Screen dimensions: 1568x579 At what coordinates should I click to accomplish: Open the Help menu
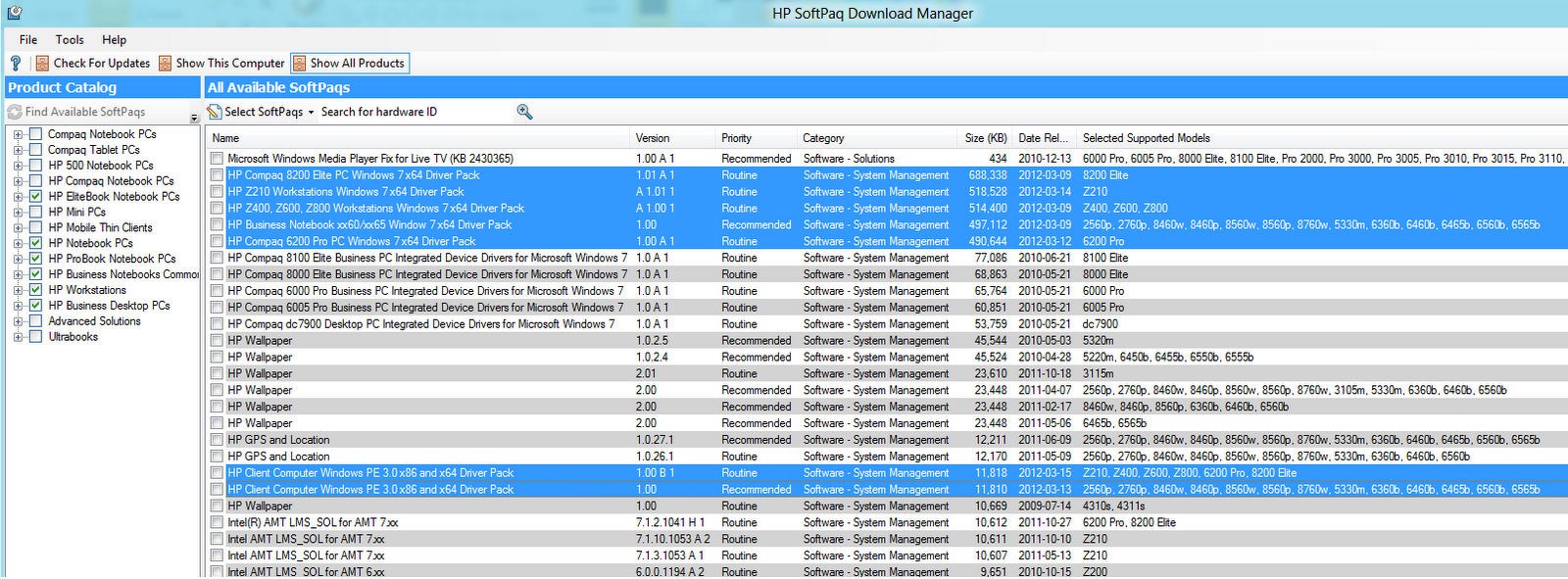115,40
